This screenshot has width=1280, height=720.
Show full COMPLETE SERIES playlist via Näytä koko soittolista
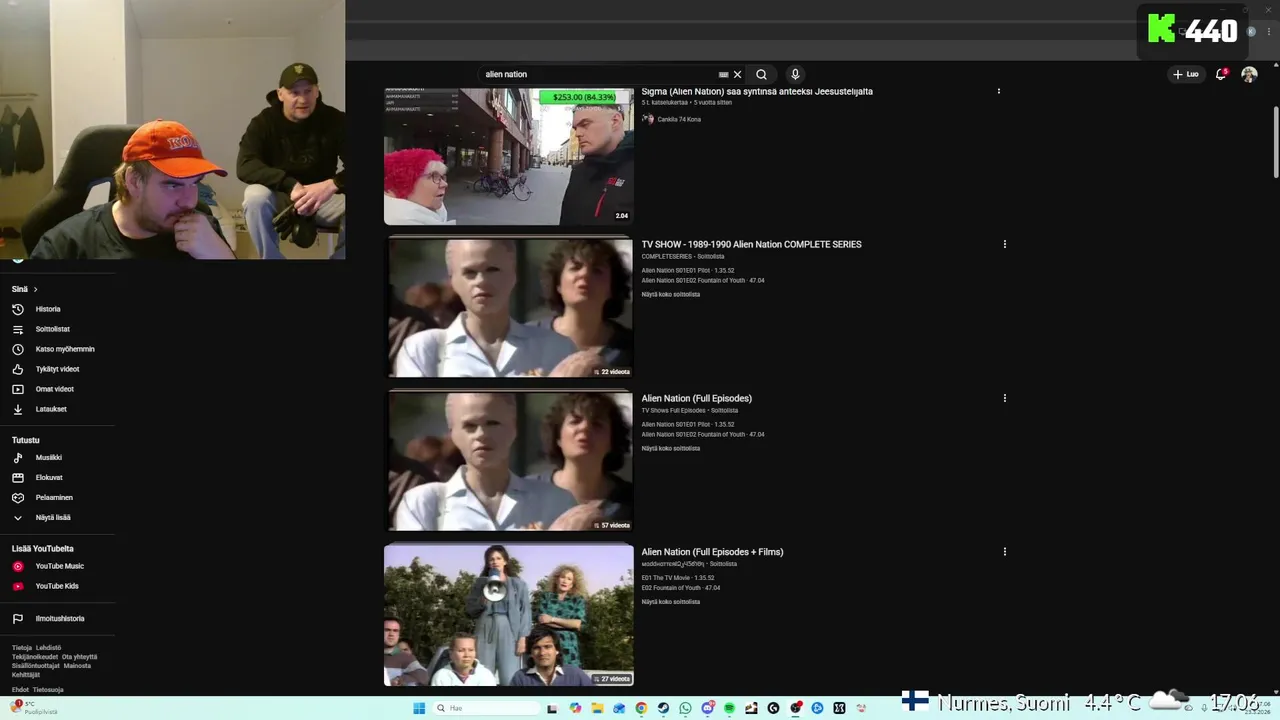pyautogui.click(x=670, y=294)
